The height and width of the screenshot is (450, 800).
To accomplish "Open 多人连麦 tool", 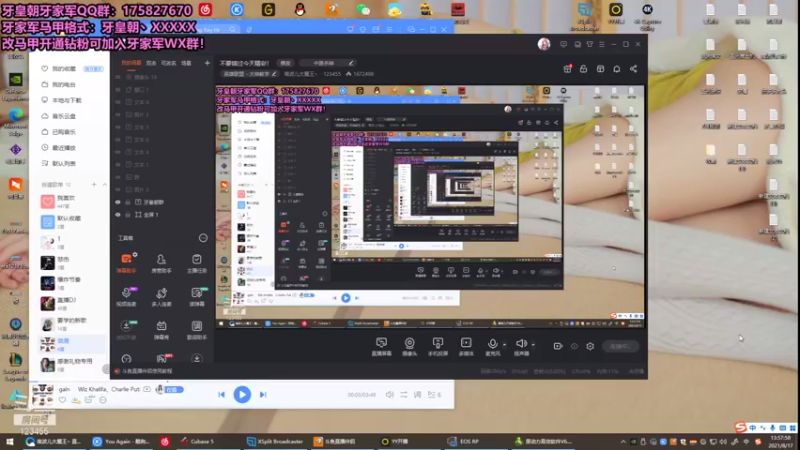I will pos(161,296).
